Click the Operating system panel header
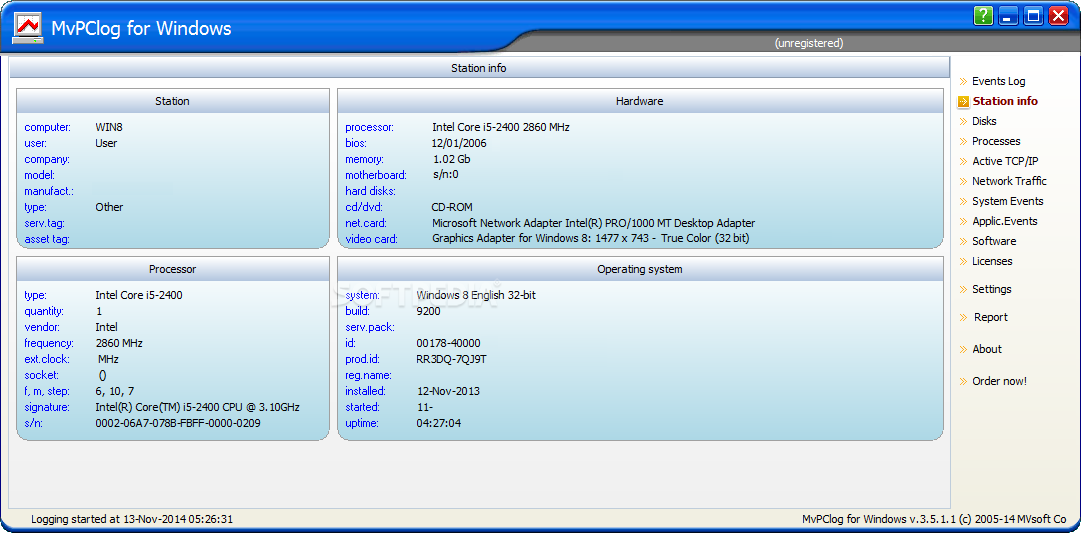Viewport: 1081px width, 533px height. point(640,270)
